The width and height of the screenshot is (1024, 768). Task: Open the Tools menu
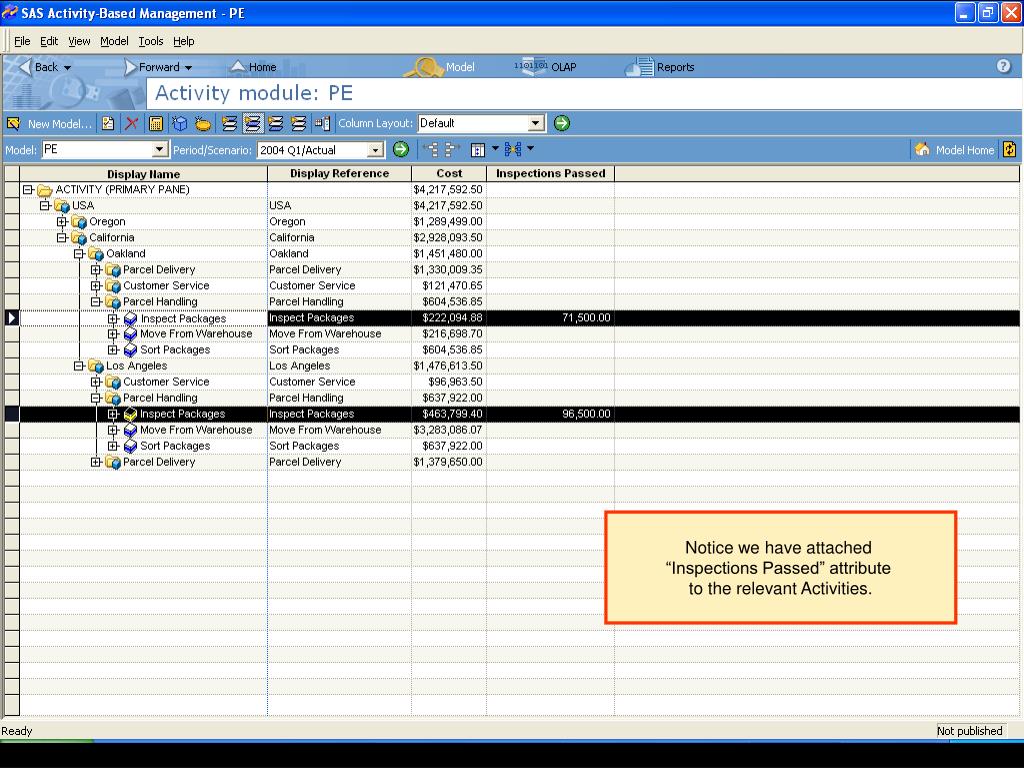[151, 41]
